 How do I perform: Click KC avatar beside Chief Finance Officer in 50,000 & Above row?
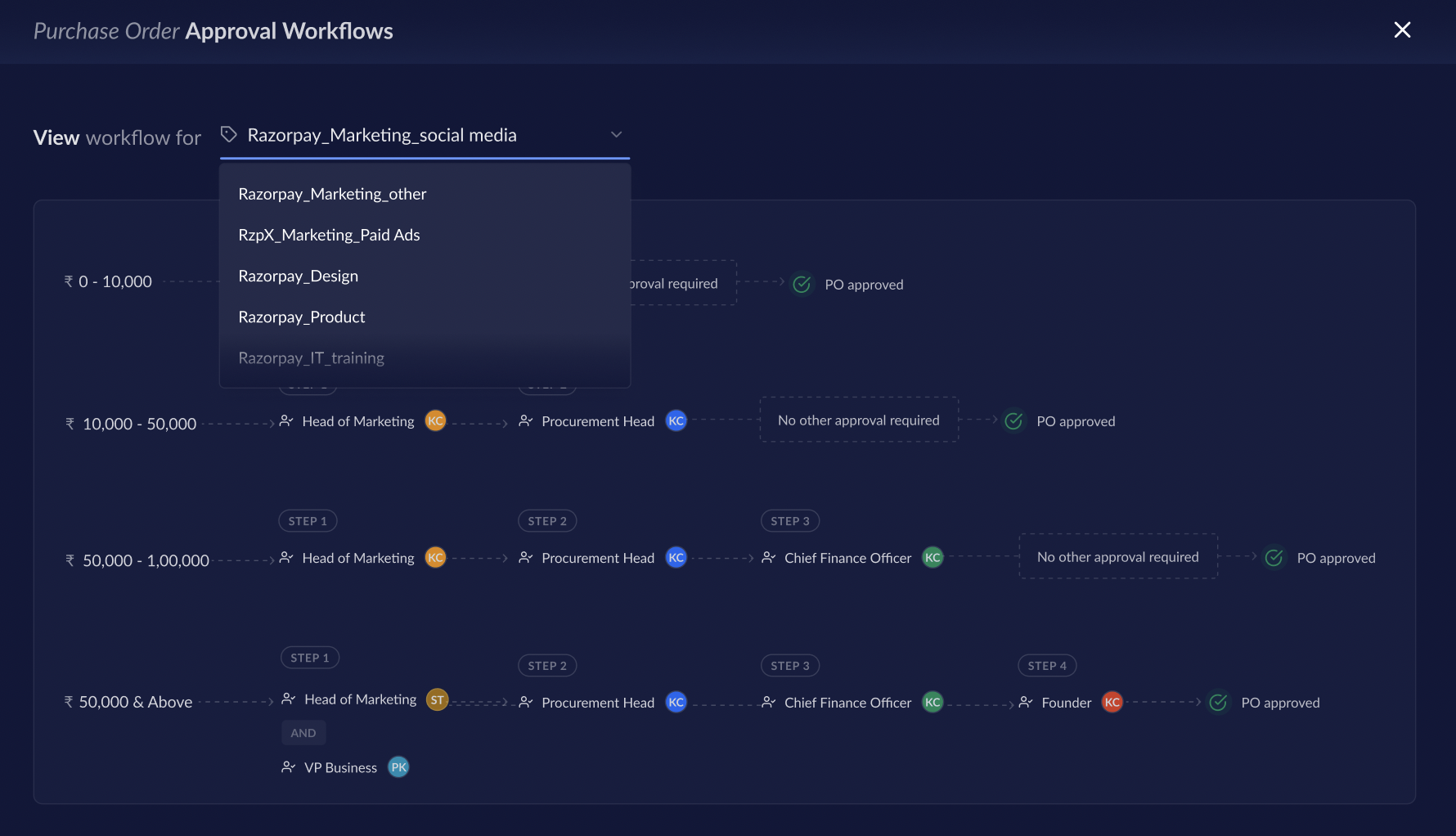tap(932, 702)
